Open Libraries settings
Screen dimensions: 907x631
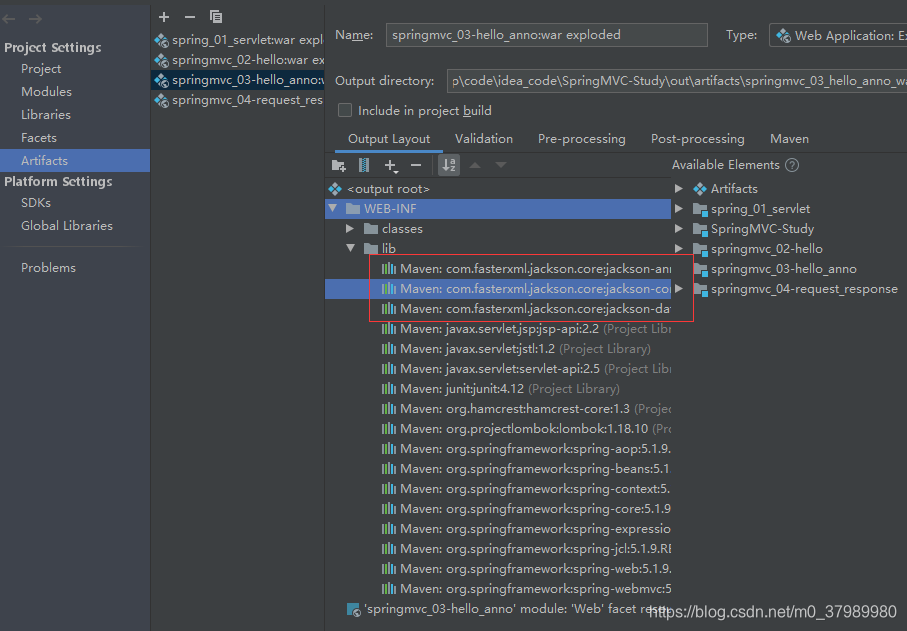pyautogui.click(x=46, y=115)
